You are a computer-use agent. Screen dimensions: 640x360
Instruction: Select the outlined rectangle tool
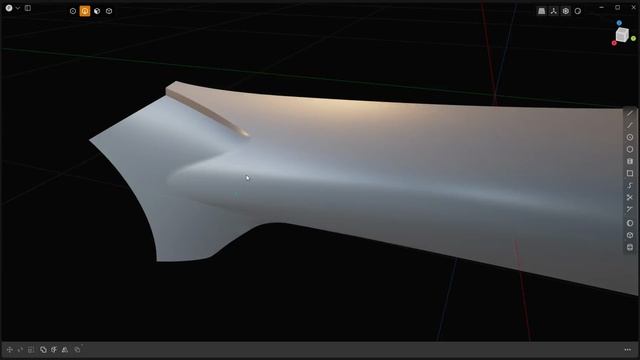[x=630, y=173]
